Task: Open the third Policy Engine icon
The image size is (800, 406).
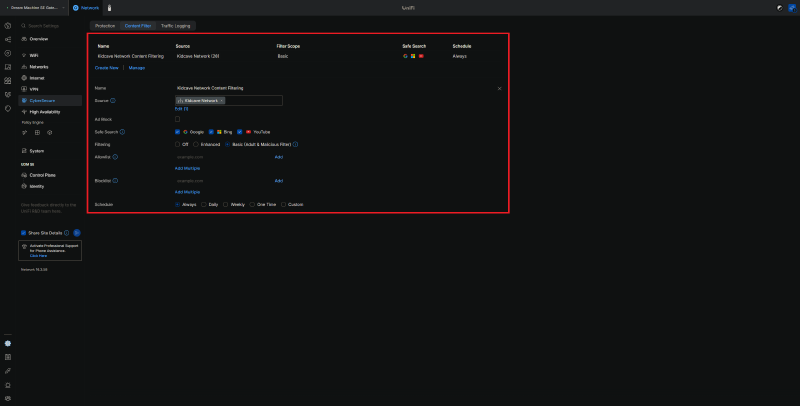Action: [x=49, y=133]
